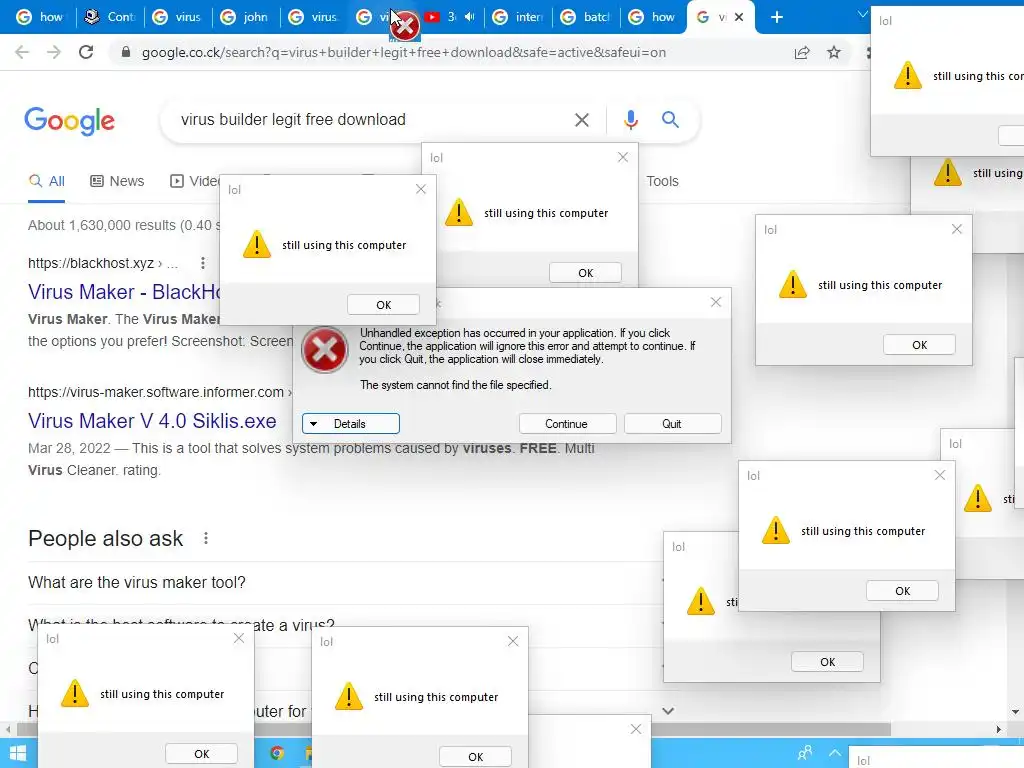Bookmark this page with the star icon
The width and height of the screenshot is (1024, 768).
pyautogui.click(x=834, y=52)
